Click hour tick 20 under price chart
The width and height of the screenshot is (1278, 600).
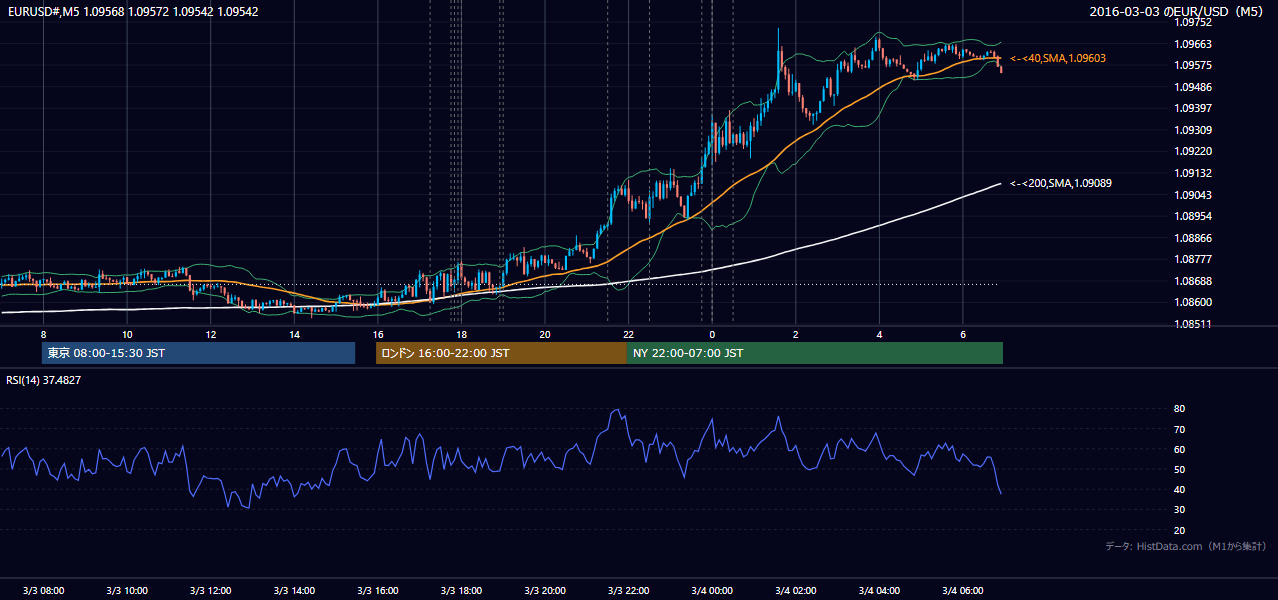[x=545, y=334]
